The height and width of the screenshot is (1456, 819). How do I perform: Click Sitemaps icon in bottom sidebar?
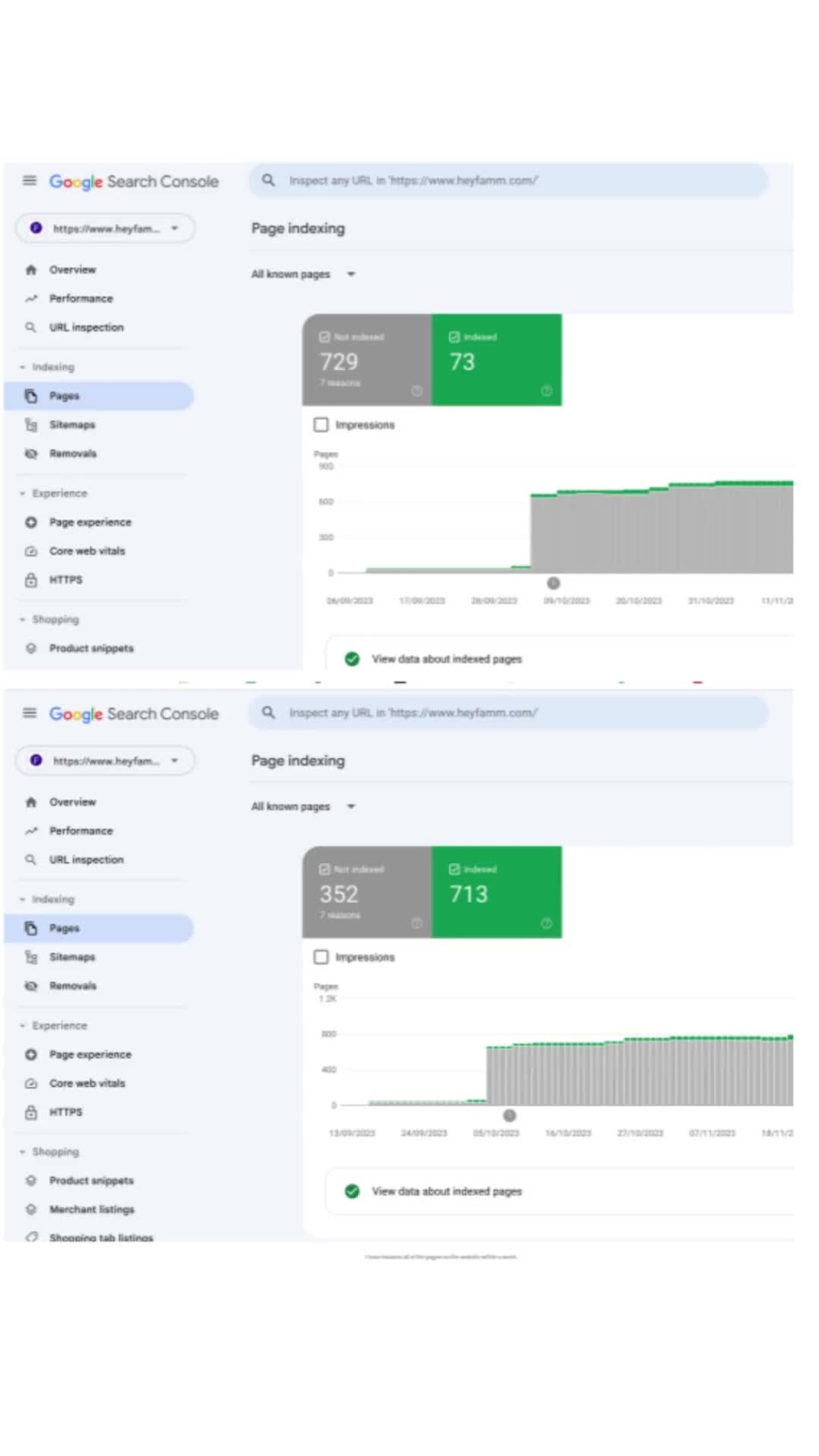click(x=31, y=956)
